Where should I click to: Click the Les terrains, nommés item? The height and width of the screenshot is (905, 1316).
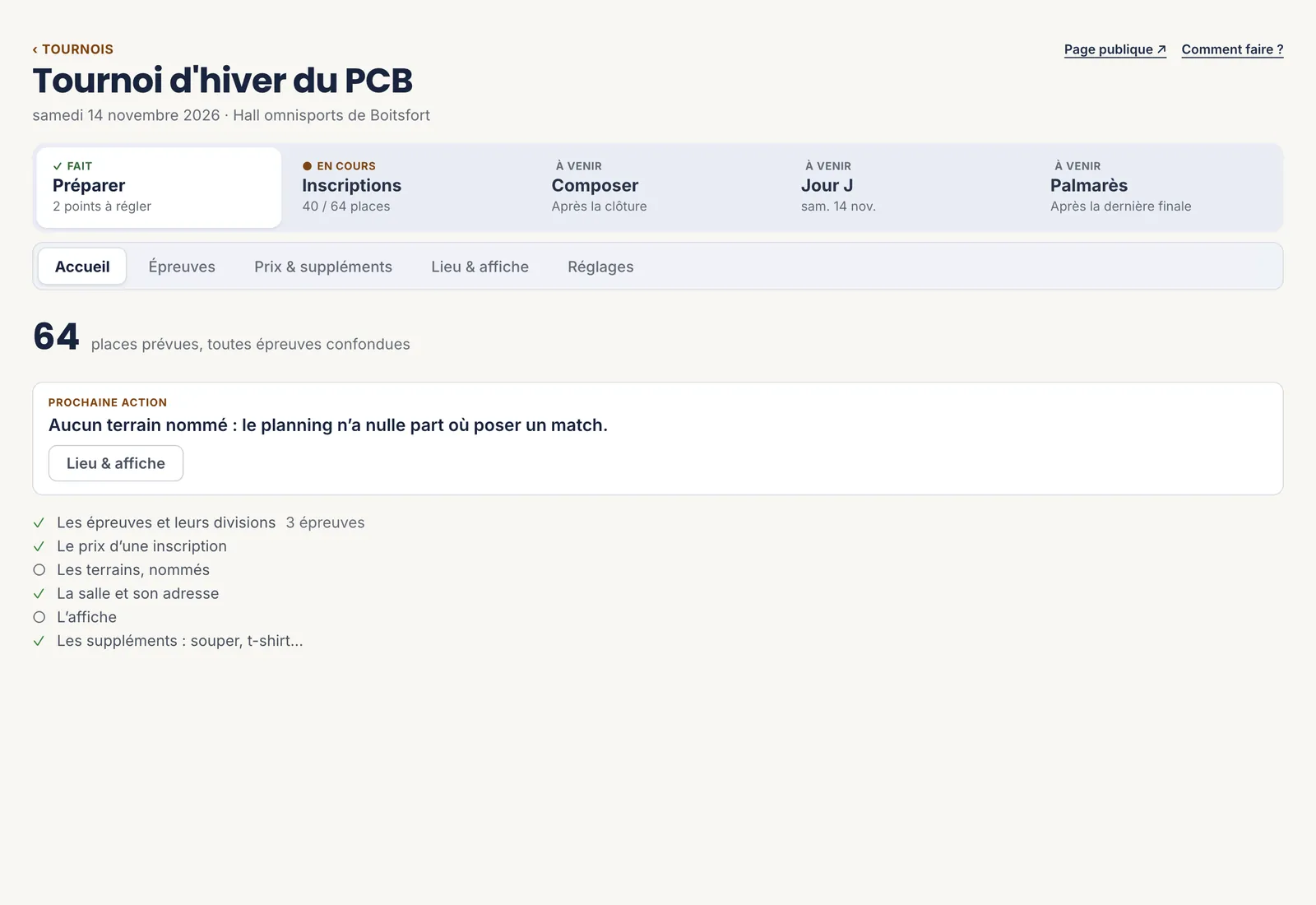(133, 570)
